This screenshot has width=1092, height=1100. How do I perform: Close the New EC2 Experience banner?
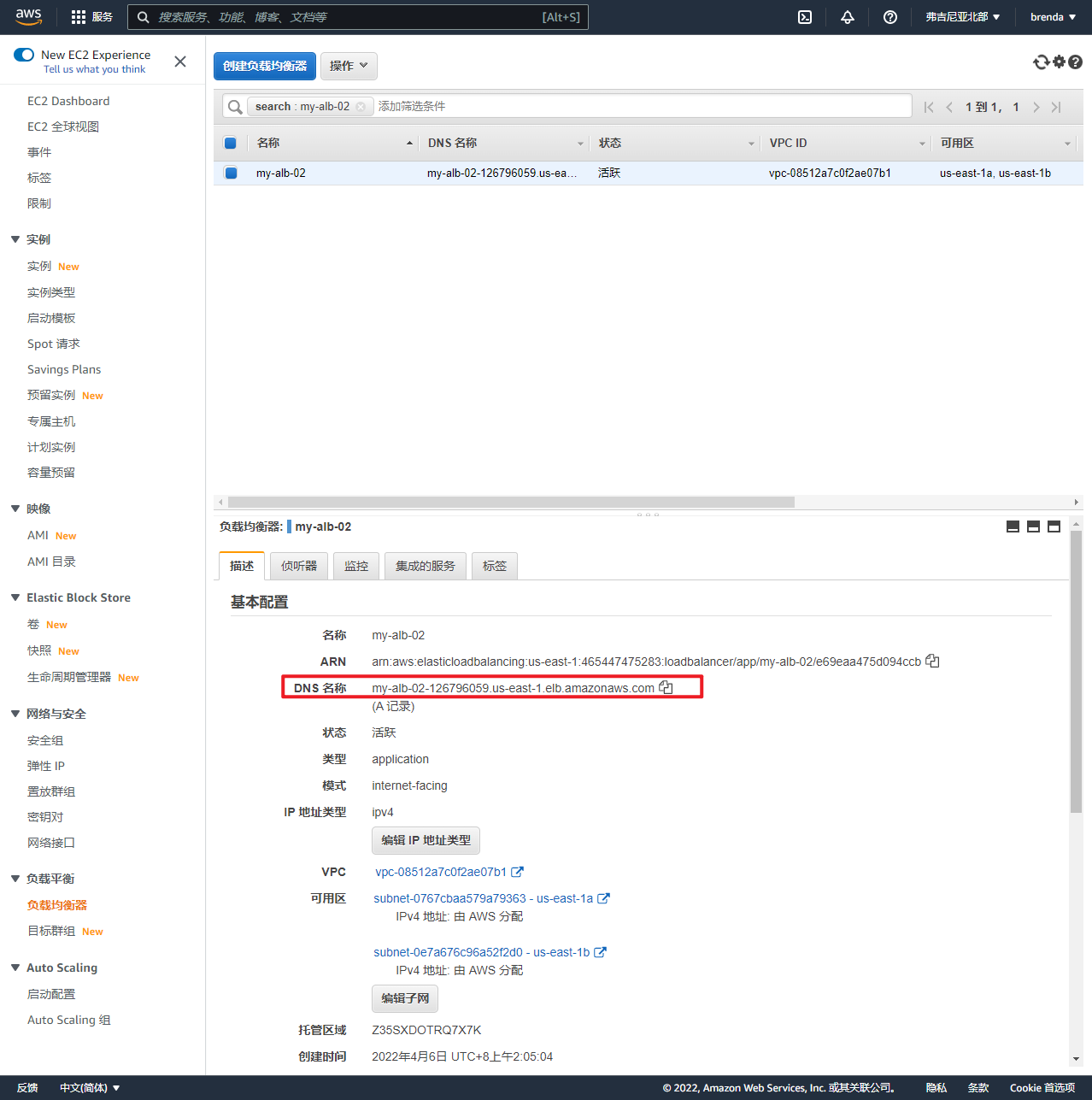[180, 62]
